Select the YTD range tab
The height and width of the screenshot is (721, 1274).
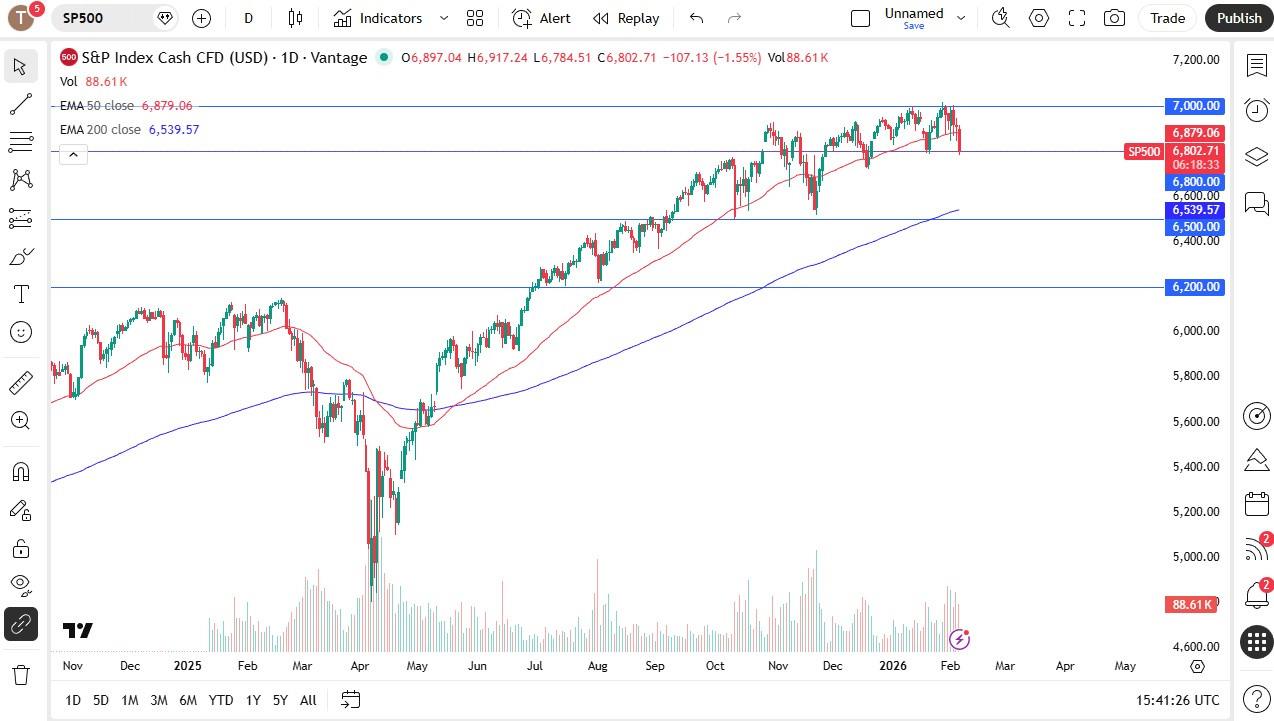click(x=220, y=700)
